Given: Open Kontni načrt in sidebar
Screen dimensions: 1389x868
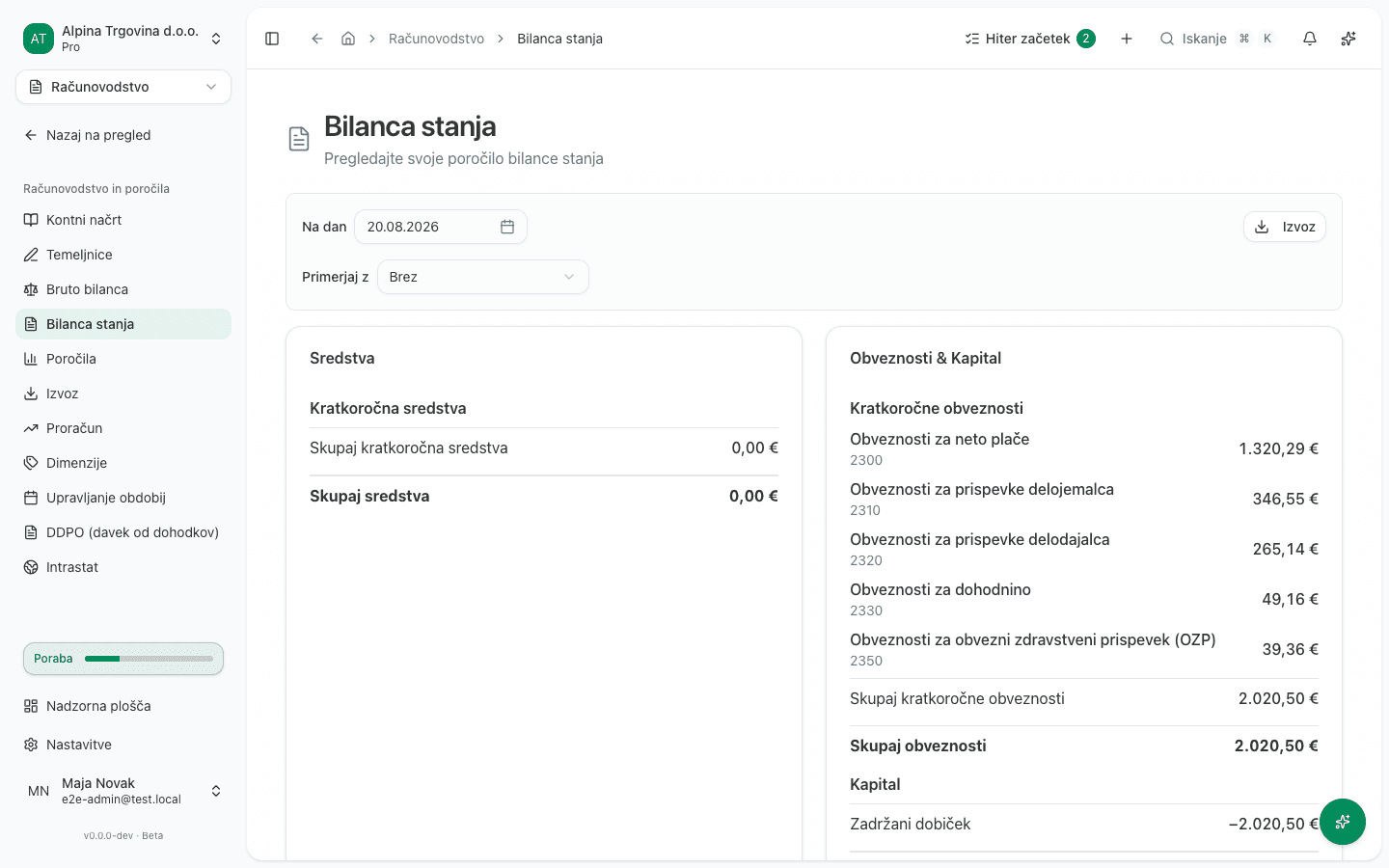Looking at the screenshot, I should [123, 220].
